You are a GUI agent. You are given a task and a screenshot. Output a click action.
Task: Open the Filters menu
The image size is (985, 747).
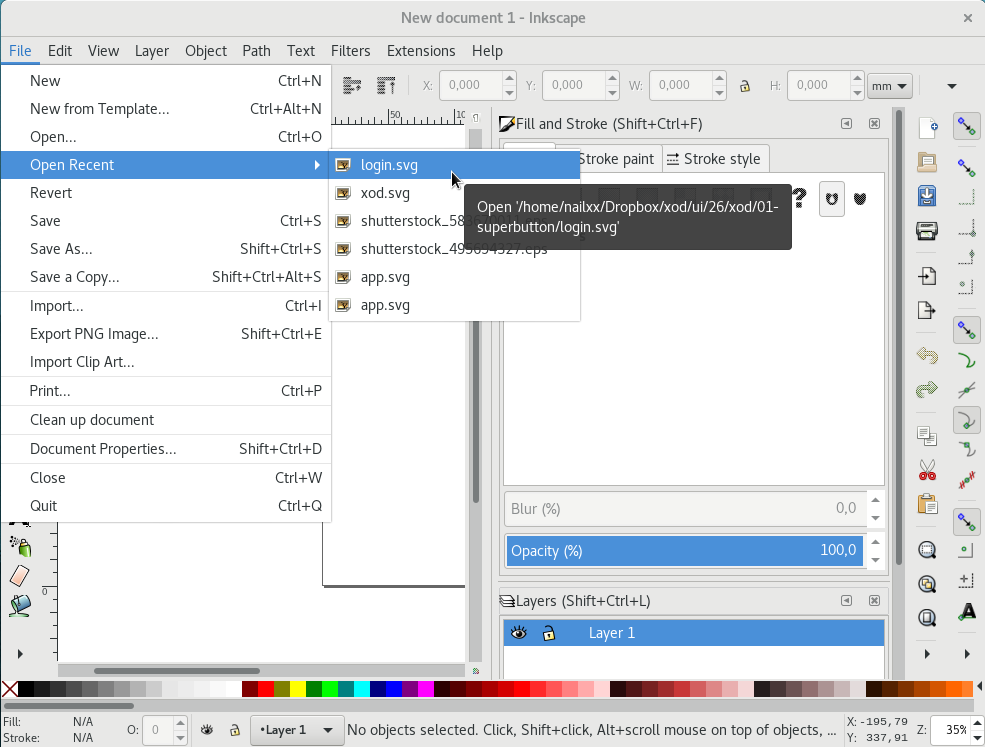[x=351, y=51]
